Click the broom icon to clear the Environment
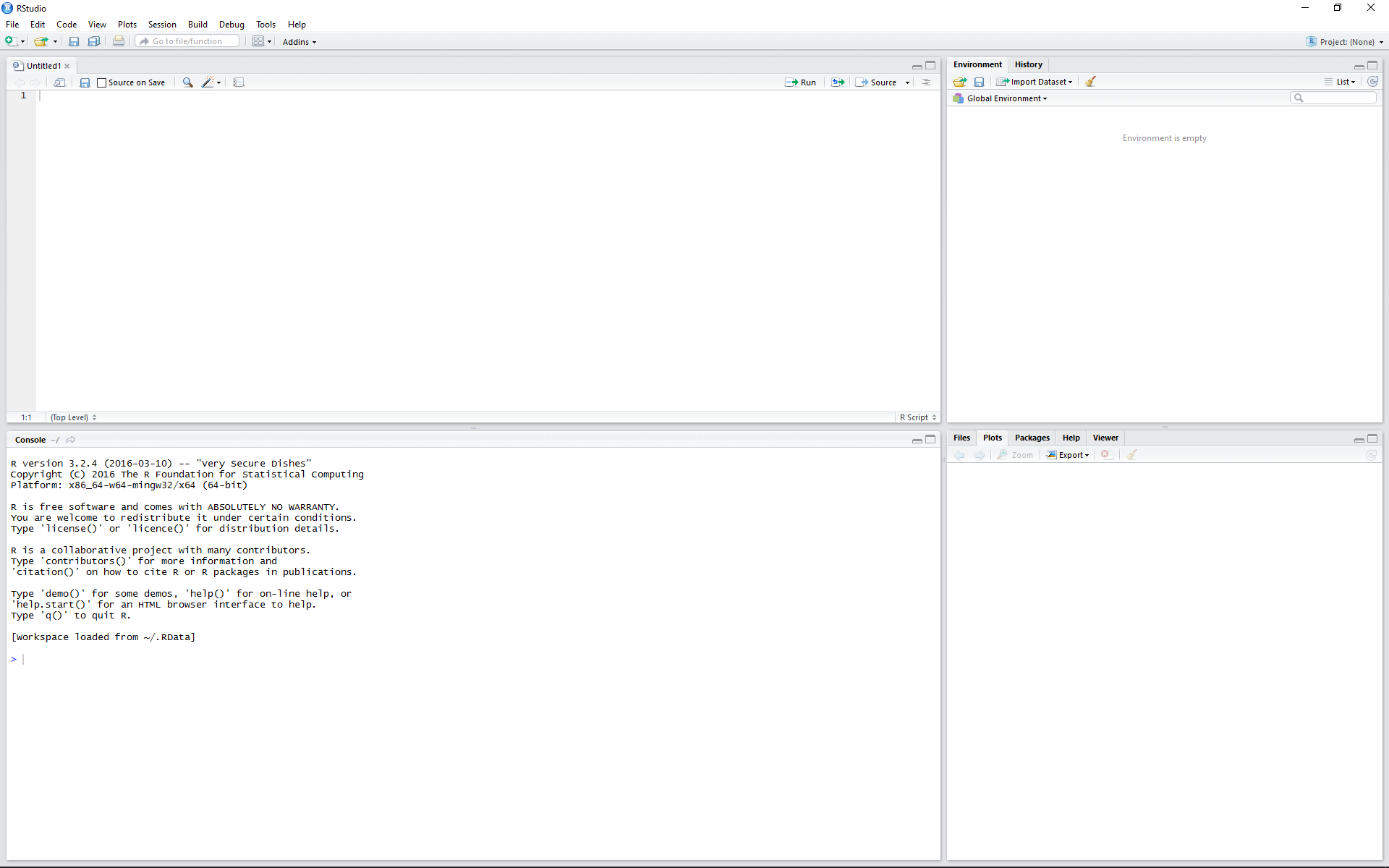The image size is (1389, 868). click(x=1090, y=82)
